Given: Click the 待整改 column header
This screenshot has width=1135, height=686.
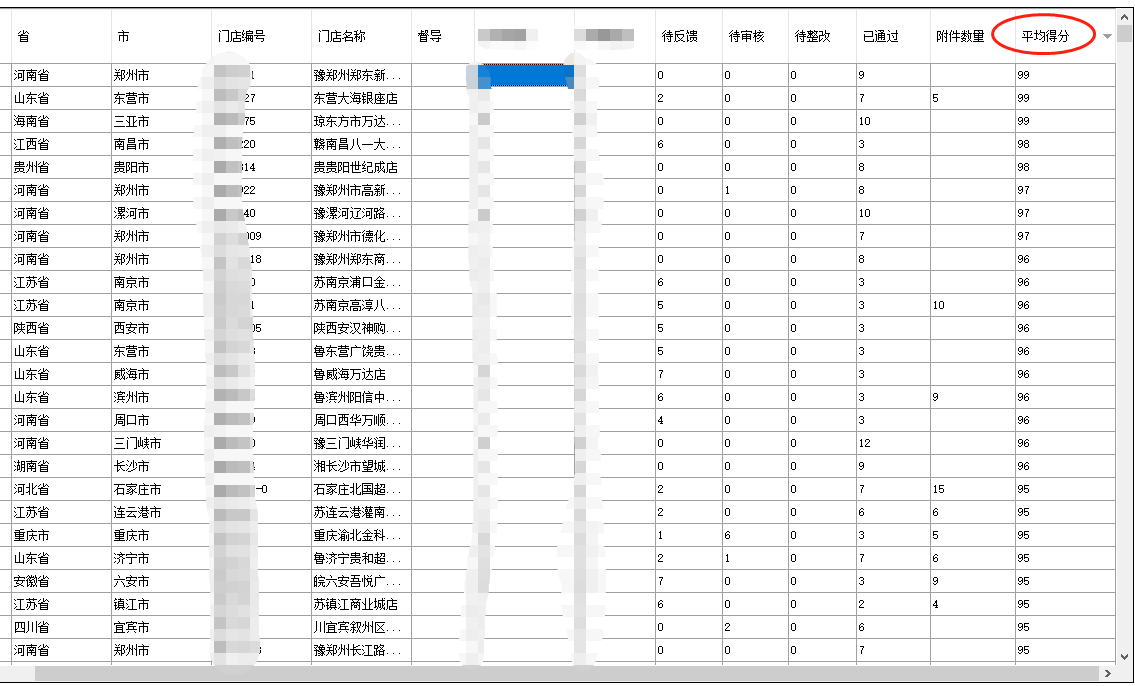Looking at the screenshot, I should pos(812,37).
